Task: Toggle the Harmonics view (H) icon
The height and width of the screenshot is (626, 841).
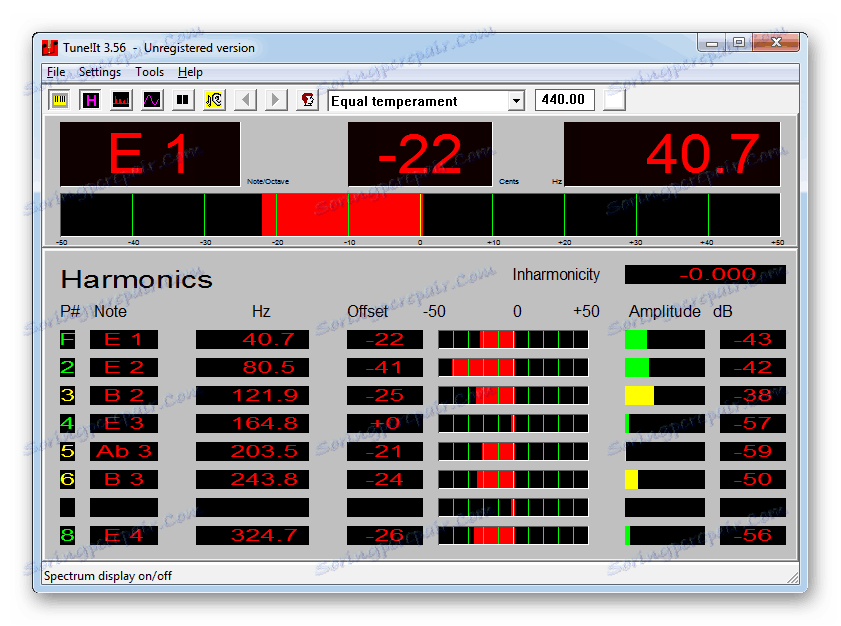Action: pyautogui.click(x=91, y=100)
